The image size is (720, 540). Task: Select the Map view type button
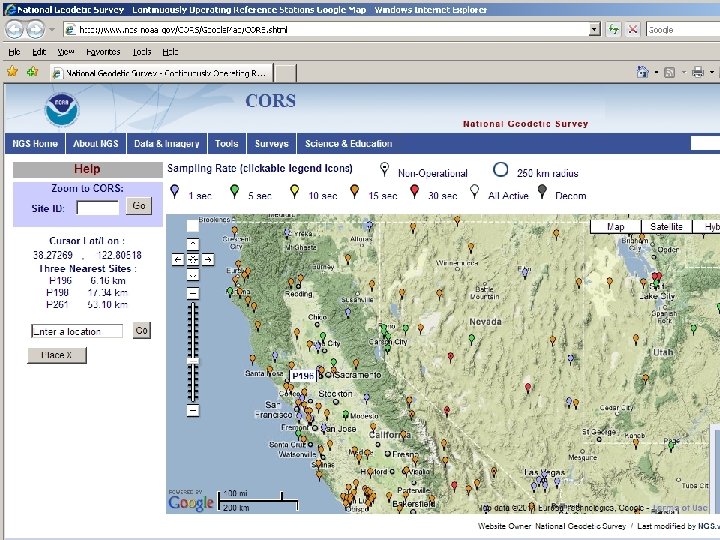tap(615, 227)
